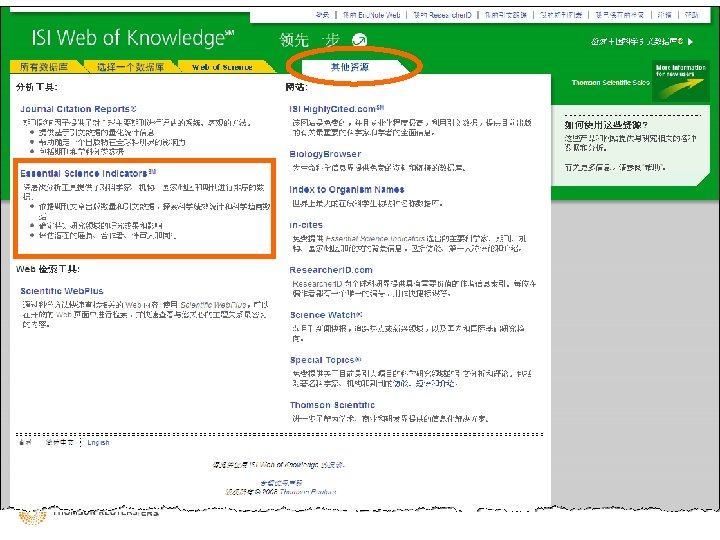The width and height of the screenshot is (720, 540).
Task: Open the ResearcherID link in top navigation bar
Action: point(442,15)
